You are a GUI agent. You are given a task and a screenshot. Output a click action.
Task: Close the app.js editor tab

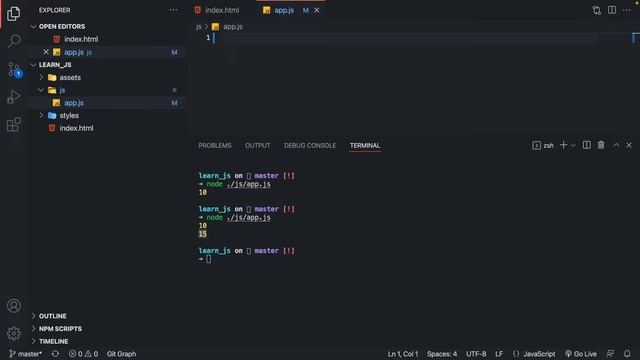pyautogui.click(x=317, y=10)
